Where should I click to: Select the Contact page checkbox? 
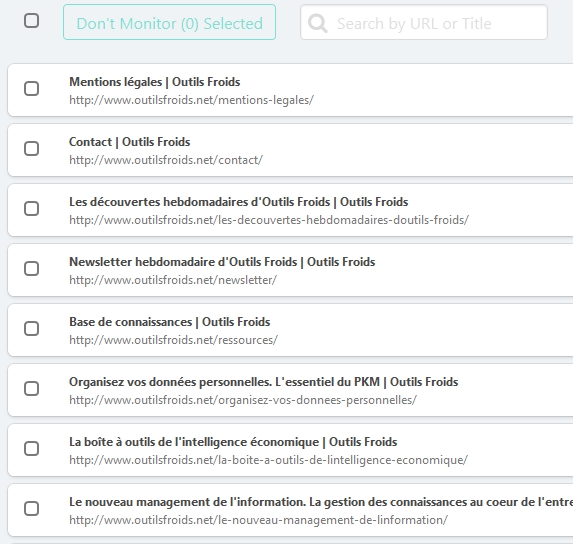click(x=31, y=148)
